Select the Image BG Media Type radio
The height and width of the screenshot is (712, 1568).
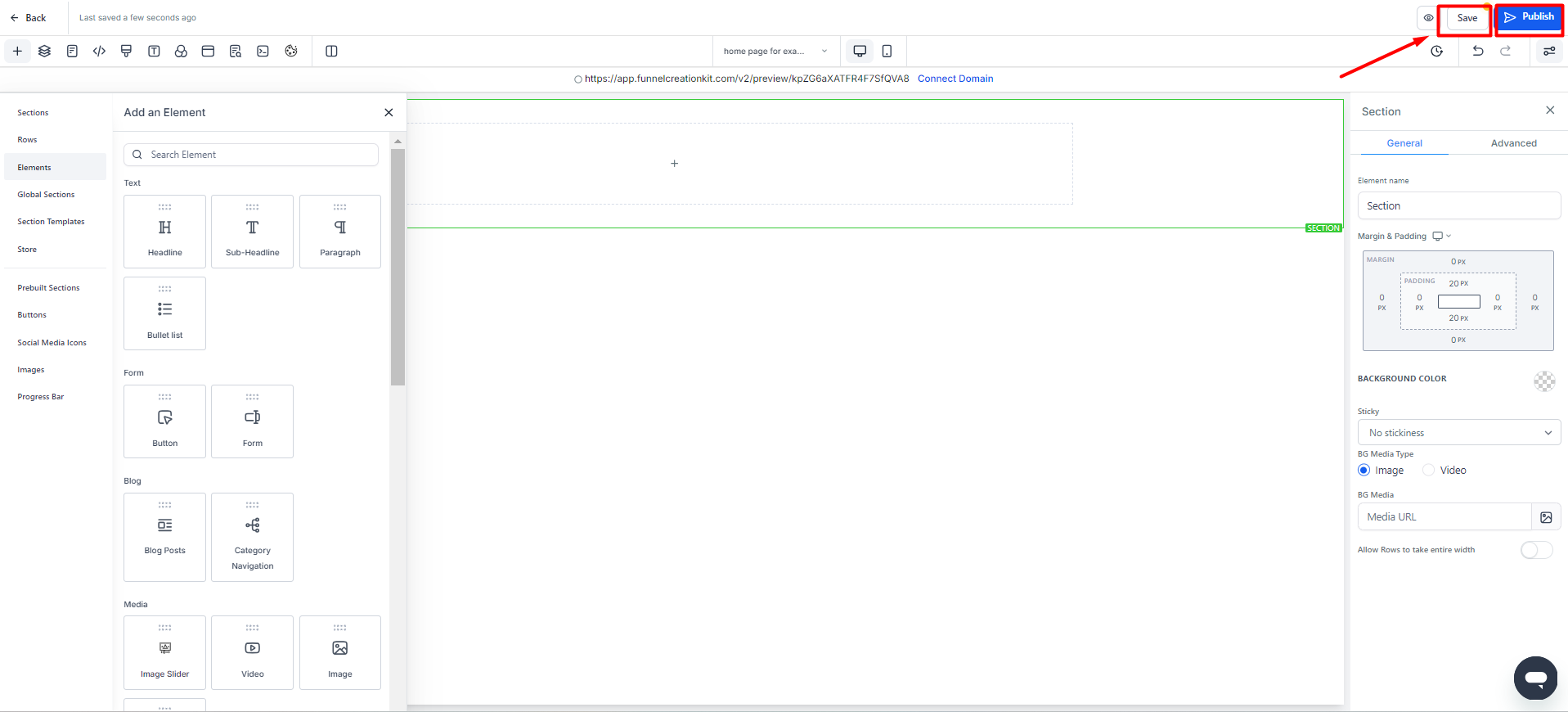[1364, 470]
